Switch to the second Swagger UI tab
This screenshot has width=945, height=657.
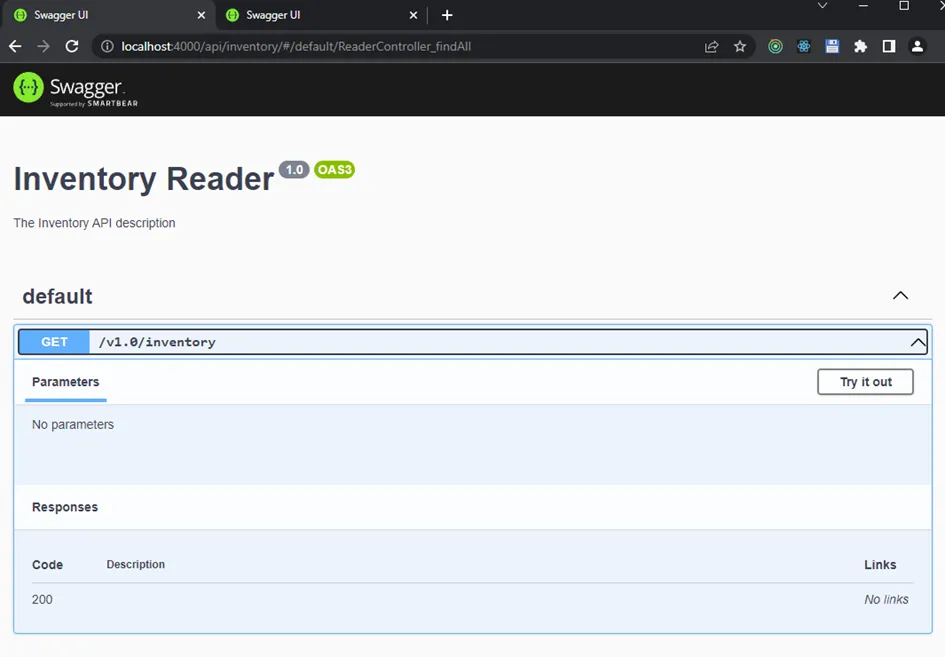(x=321, y=15)
